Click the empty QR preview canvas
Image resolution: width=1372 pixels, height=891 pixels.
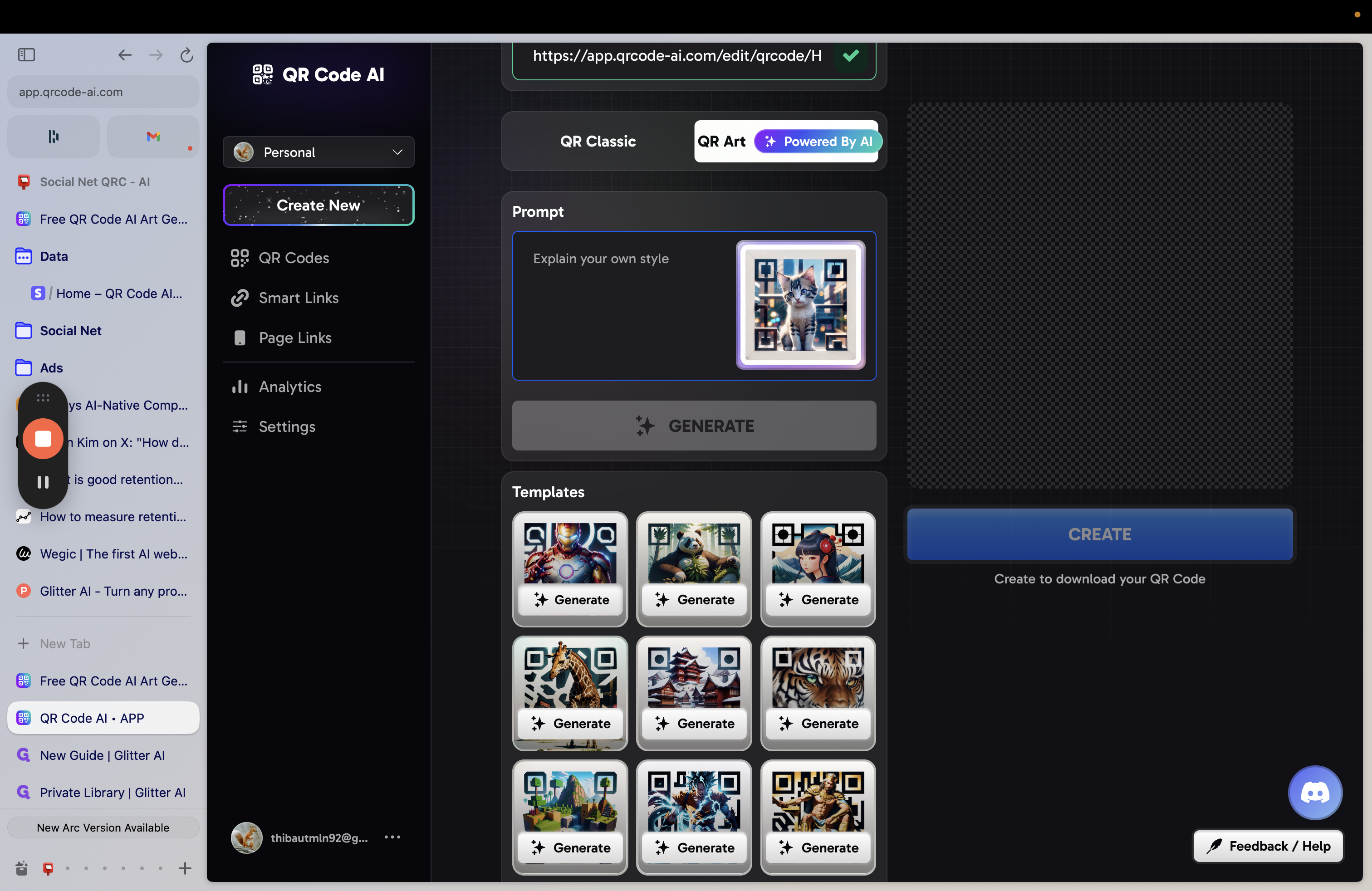pos(1099,296)
